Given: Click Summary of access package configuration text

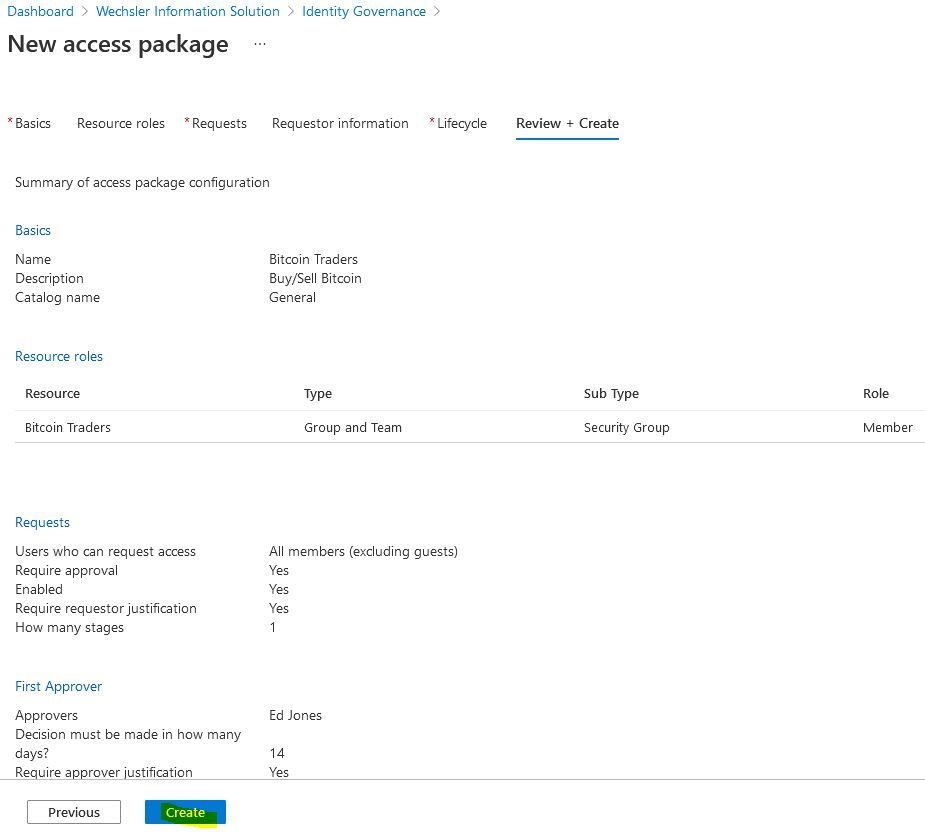Looking at the screenshot, I should (142, 182).
